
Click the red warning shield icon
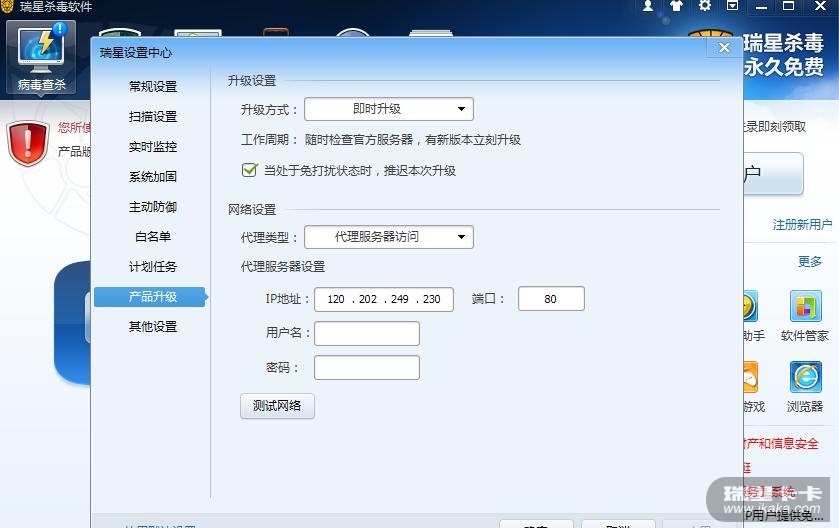[28, 143]
